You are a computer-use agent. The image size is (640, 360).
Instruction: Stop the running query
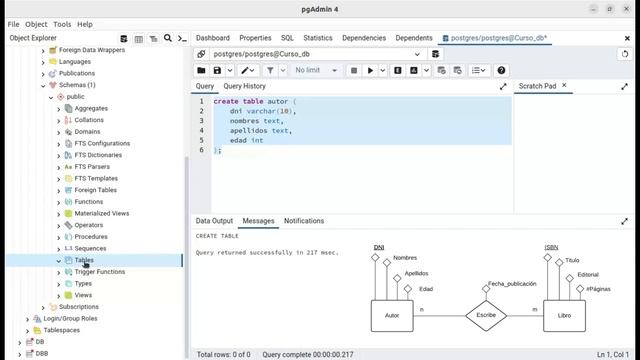[354, 70]
